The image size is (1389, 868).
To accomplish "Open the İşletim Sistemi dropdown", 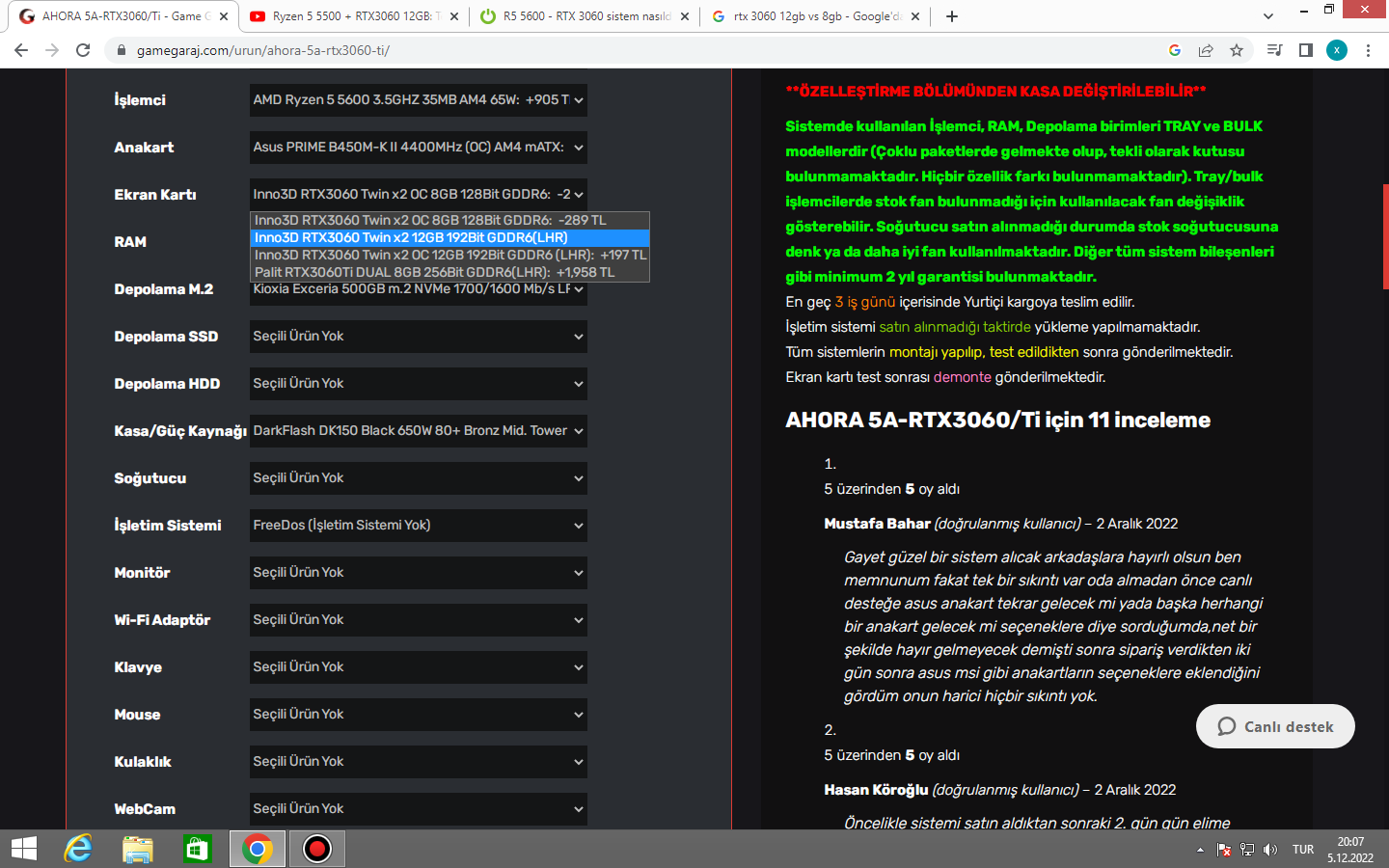I will pyautogui.click(x=419, y=525).
